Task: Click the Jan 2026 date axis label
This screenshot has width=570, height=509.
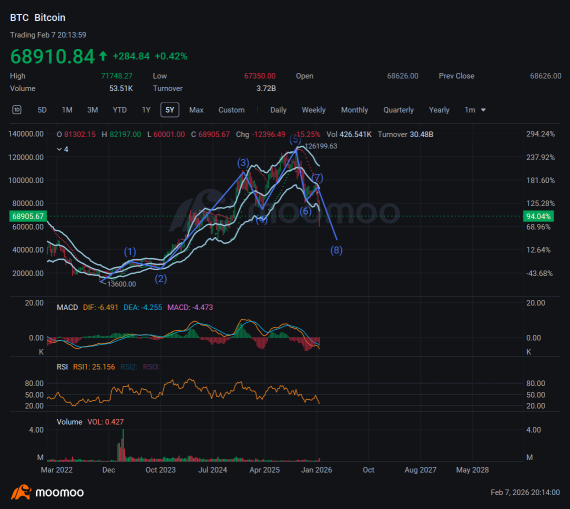Action: pyautogui.click(x=317, y=470)
